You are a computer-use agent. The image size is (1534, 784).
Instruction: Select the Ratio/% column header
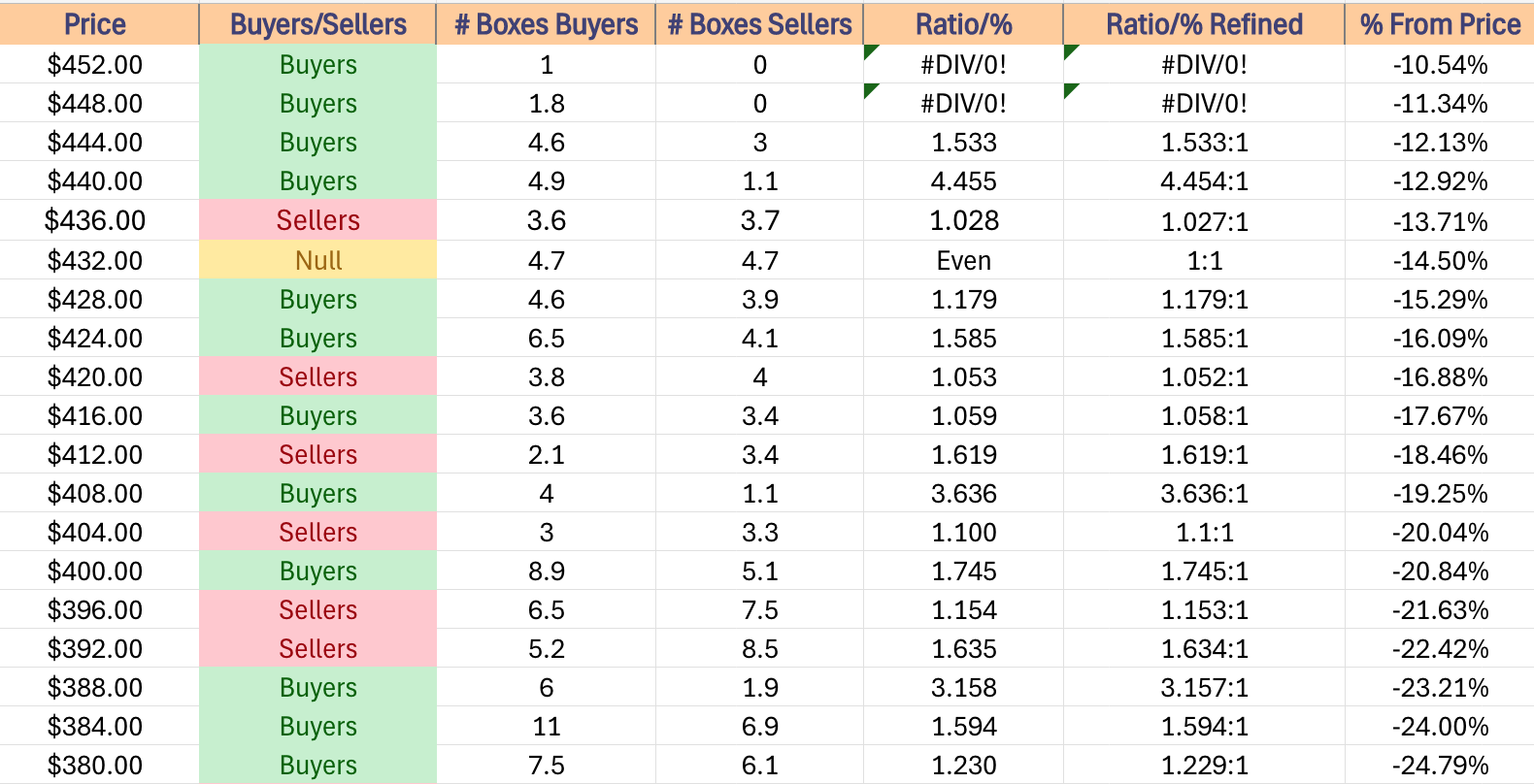(x=964, y=24)
